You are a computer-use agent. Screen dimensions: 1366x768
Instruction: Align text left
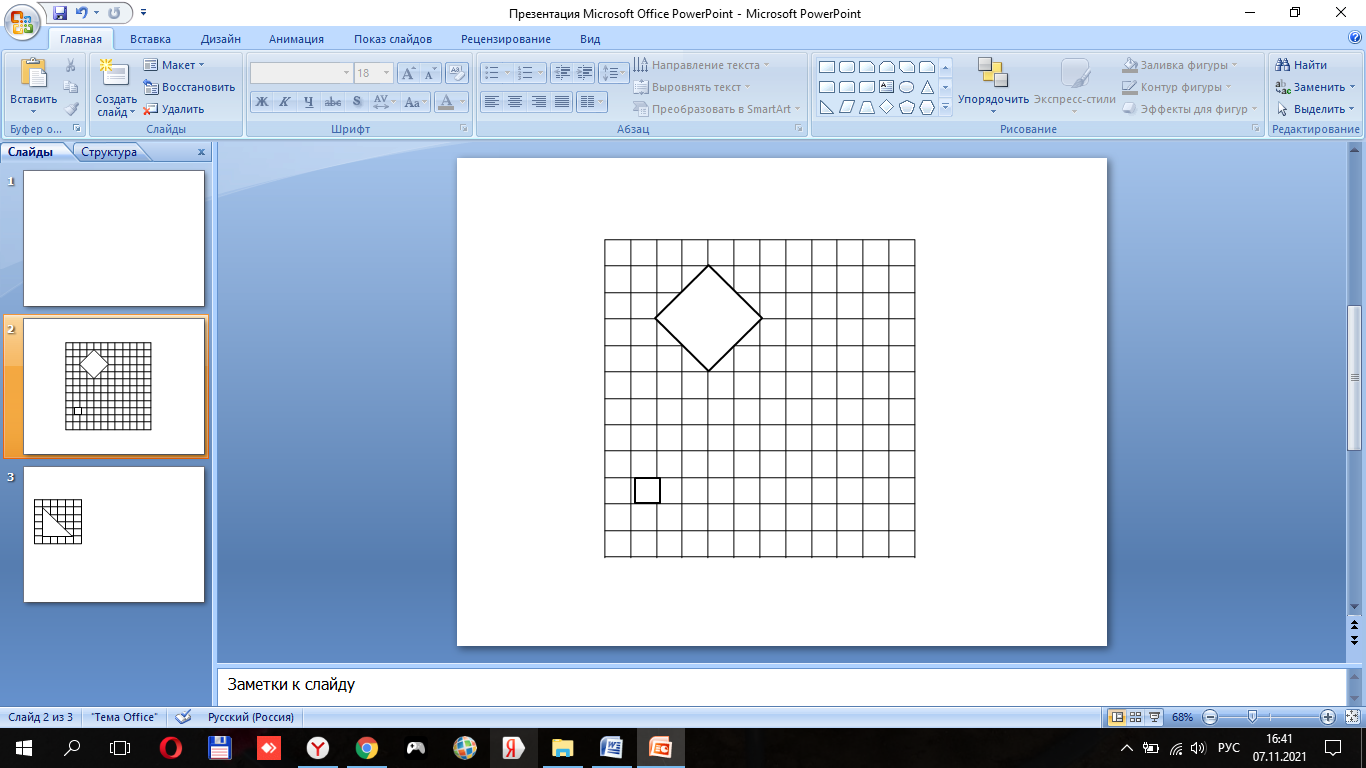491,102
